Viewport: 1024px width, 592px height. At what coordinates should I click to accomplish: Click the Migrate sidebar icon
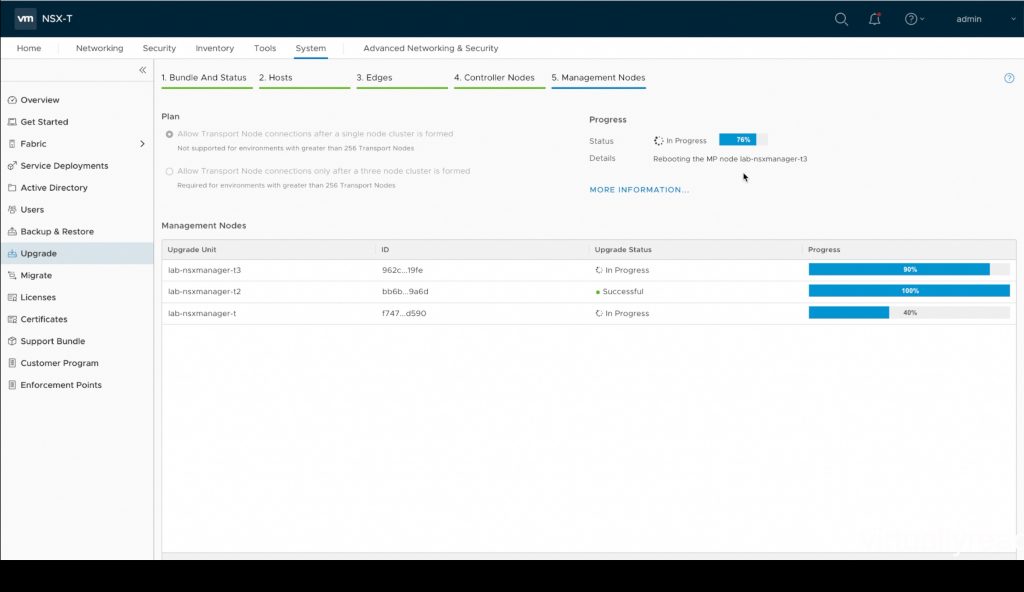tap(12, 276)
